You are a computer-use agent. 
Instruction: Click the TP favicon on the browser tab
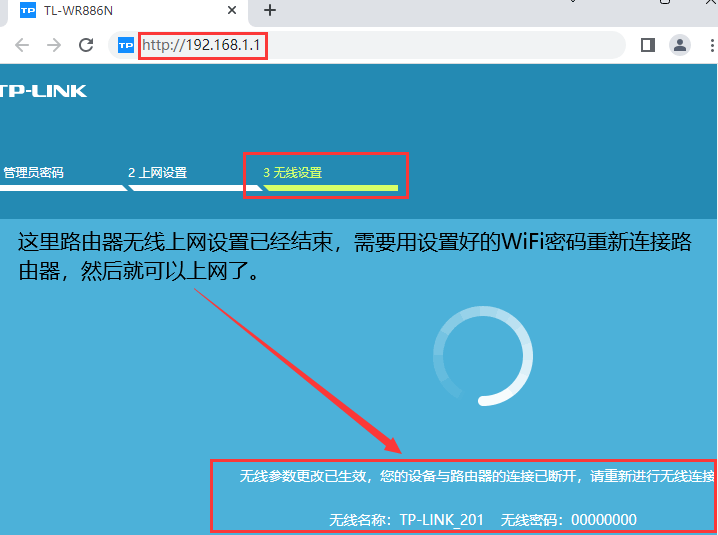28,10
